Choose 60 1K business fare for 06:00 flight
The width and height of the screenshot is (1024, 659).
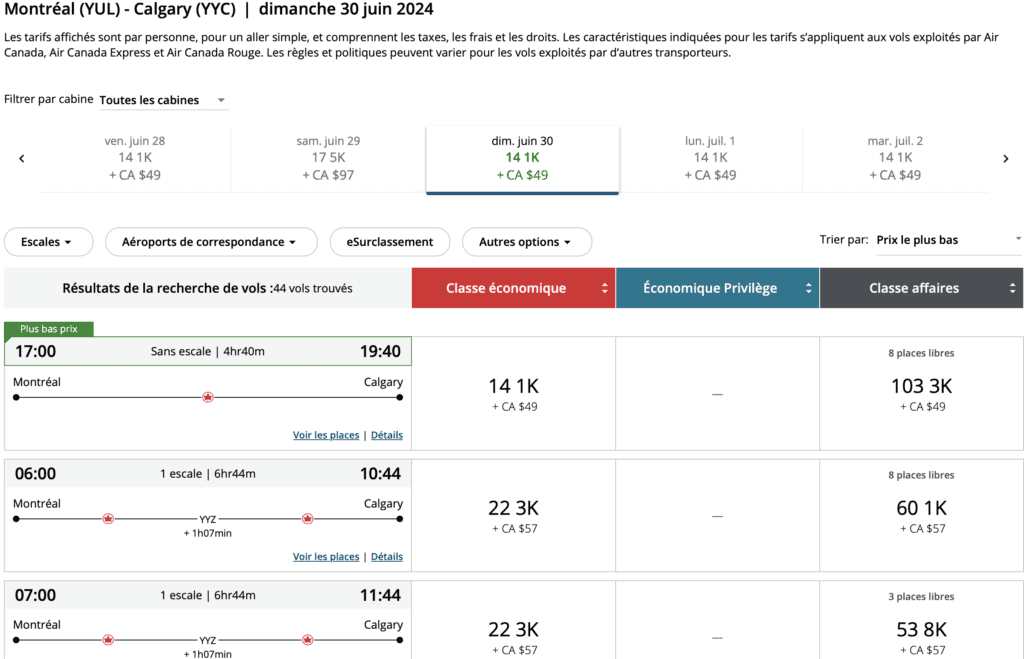click(921, 514)
